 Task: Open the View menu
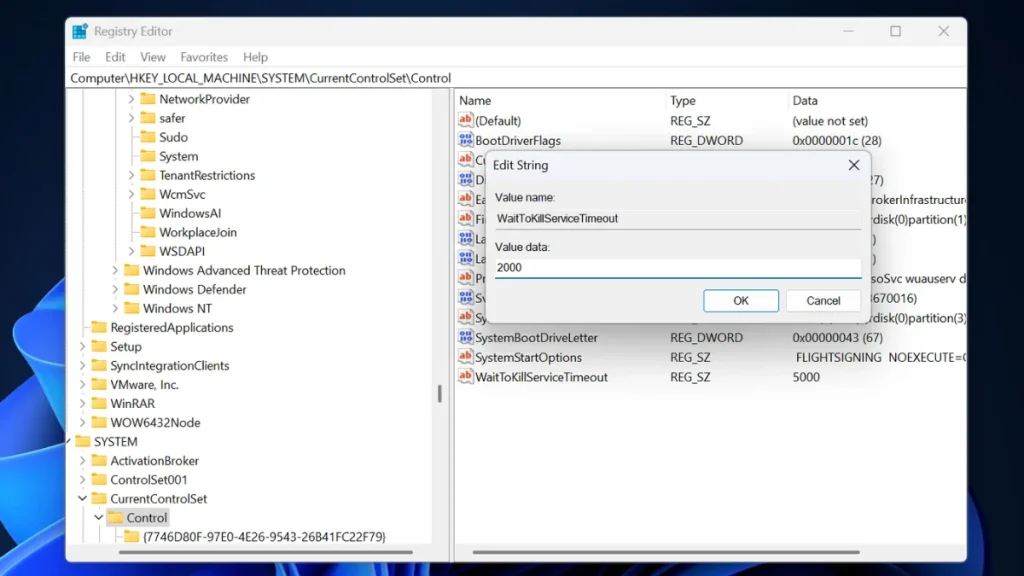point(153,57)
